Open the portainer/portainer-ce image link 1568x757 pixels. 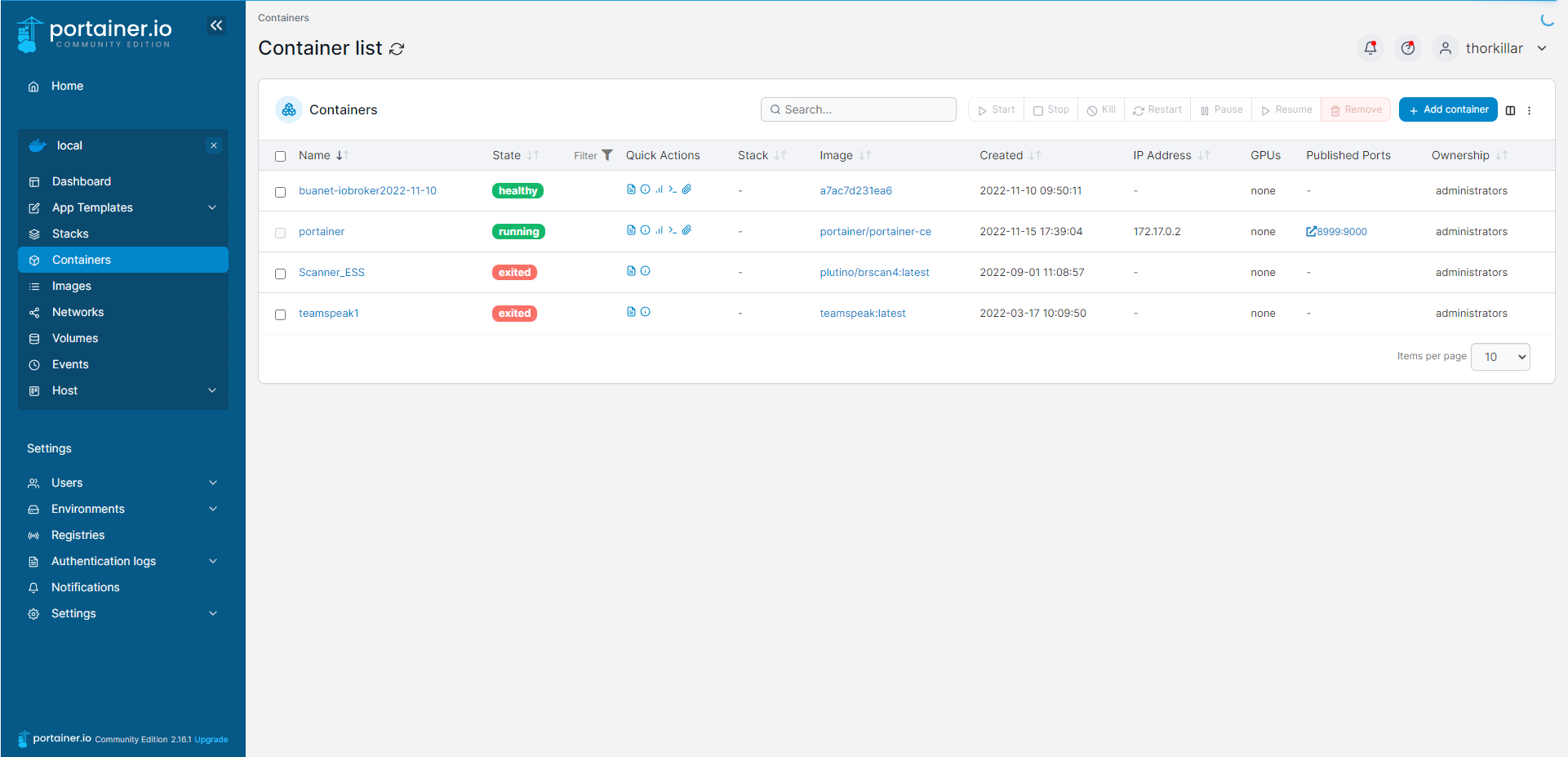[875, 232]
